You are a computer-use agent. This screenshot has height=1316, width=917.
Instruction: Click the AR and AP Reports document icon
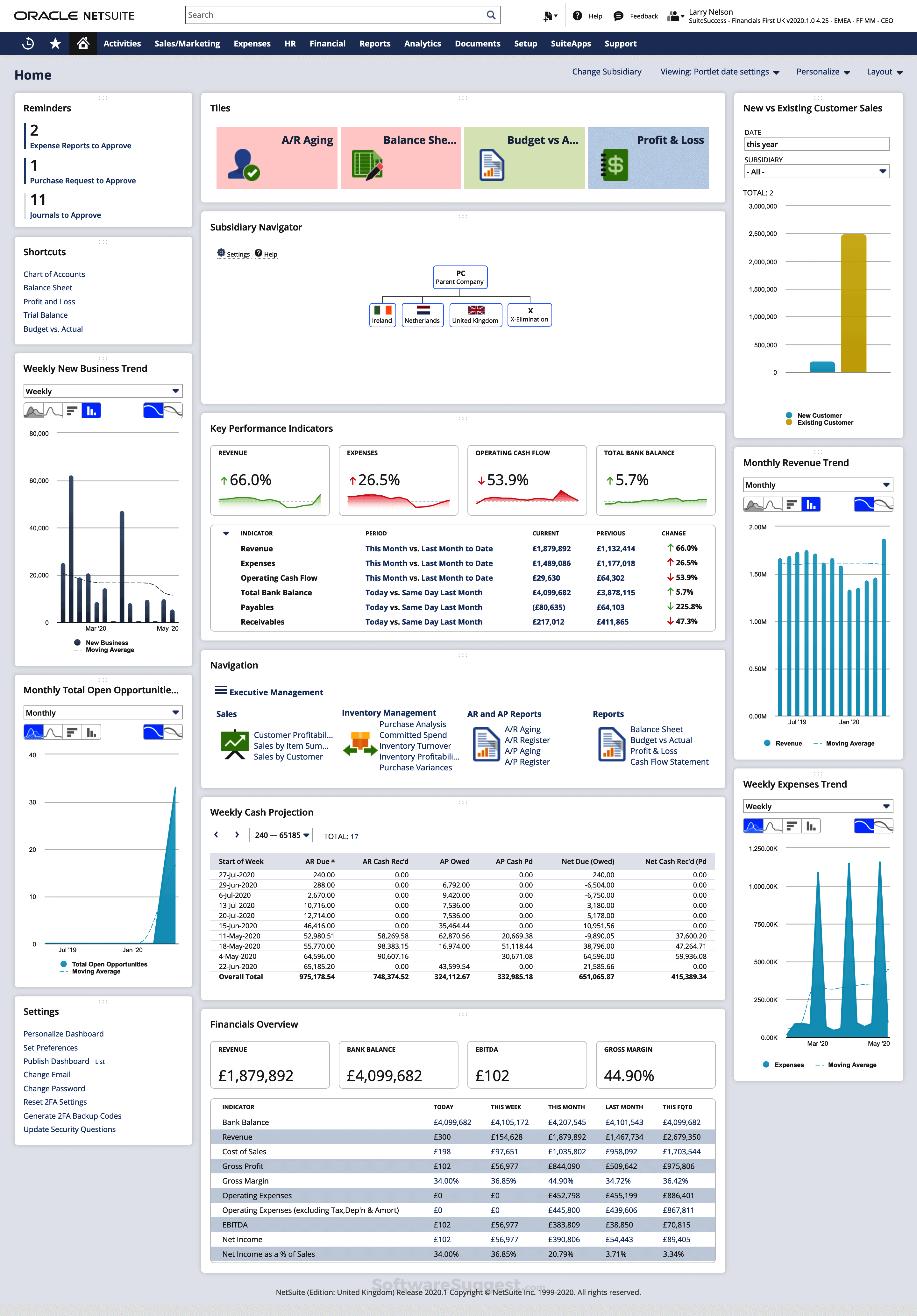[486, 744]
